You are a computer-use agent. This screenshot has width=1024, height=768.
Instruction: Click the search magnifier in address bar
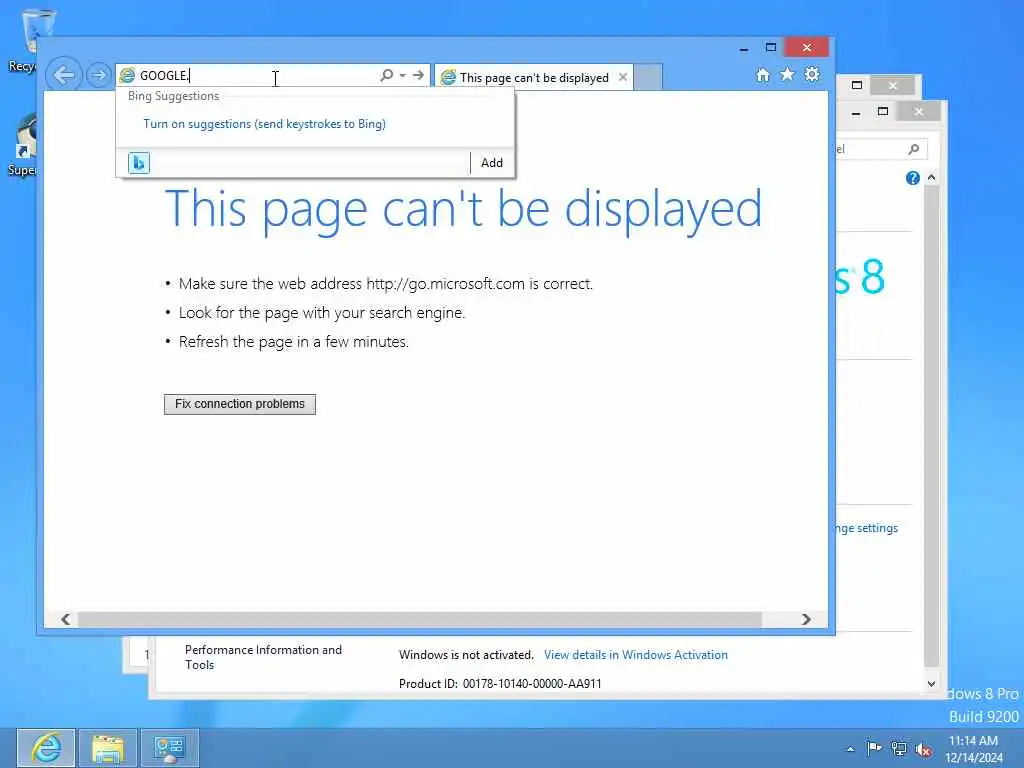[387, 75]
